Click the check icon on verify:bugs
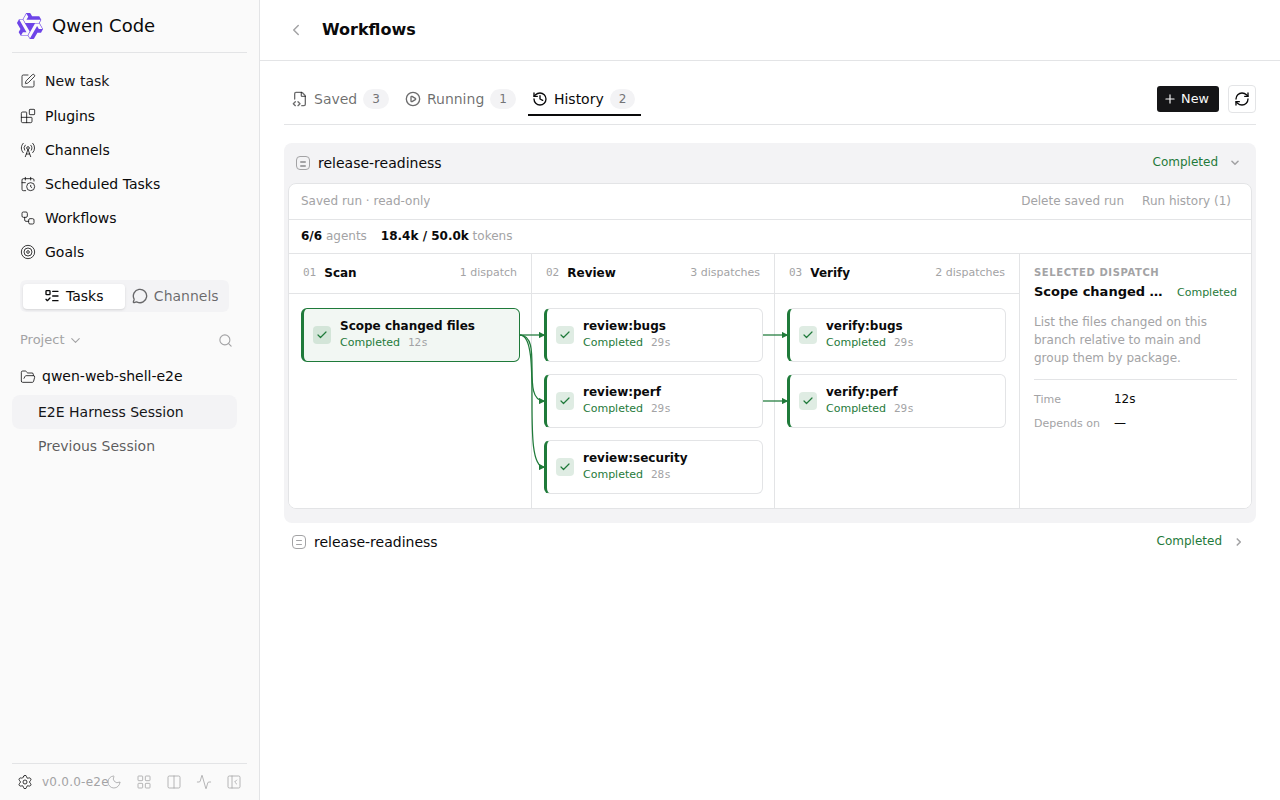Image resolution: width=1280 pixels, height=800 pixels. [808, 335]
